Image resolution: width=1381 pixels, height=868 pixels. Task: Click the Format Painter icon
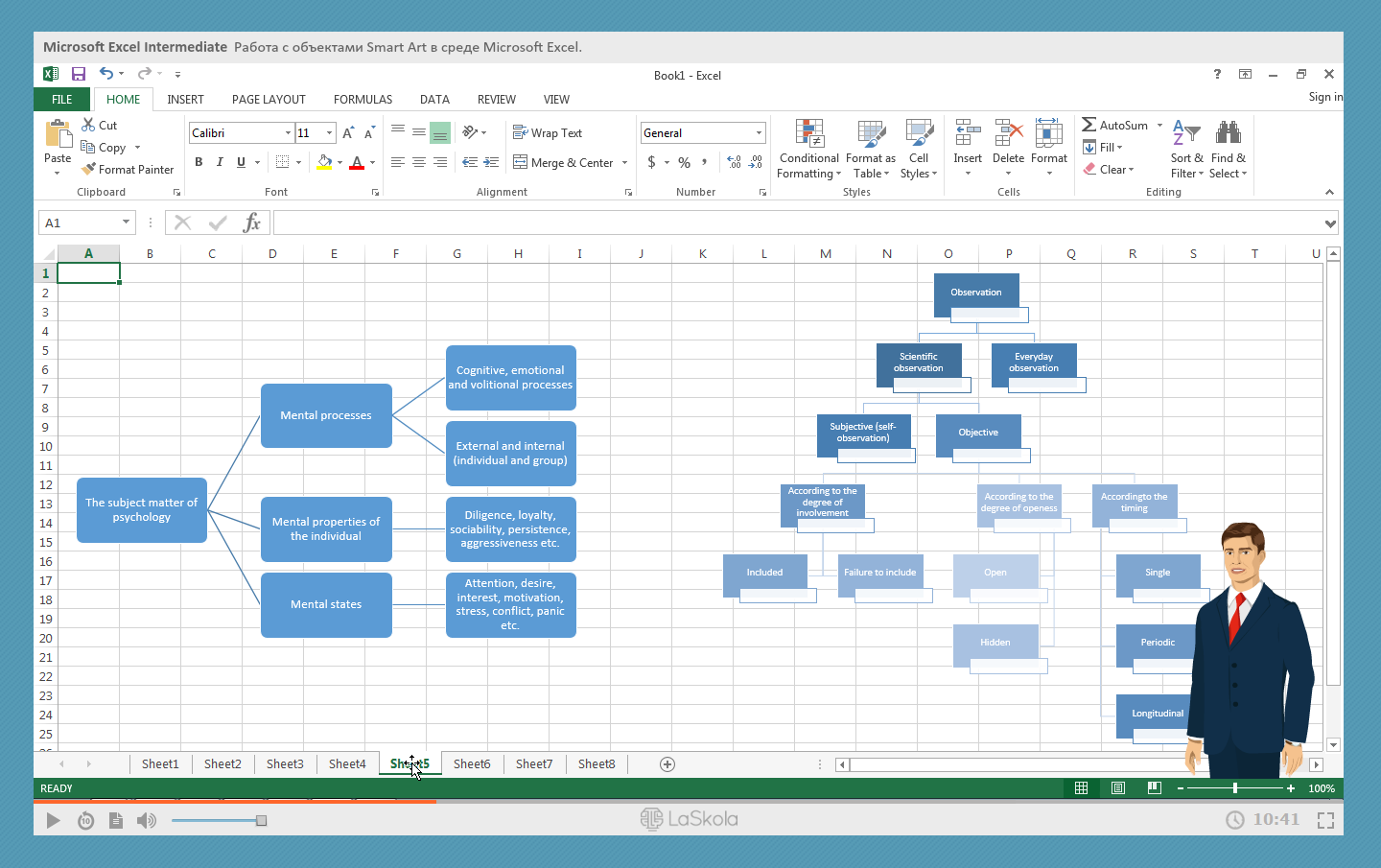[89, 169]
